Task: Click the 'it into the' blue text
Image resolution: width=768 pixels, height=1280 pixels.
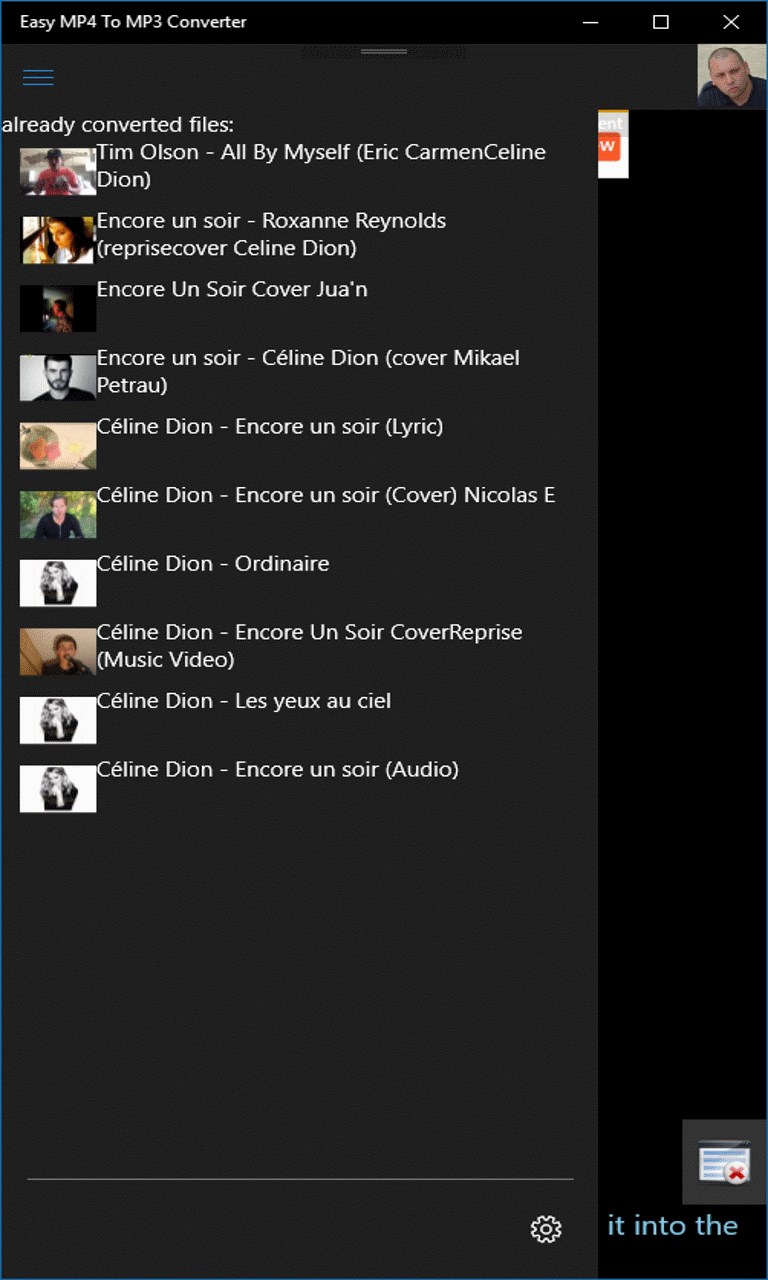Action: point(673,1225)
